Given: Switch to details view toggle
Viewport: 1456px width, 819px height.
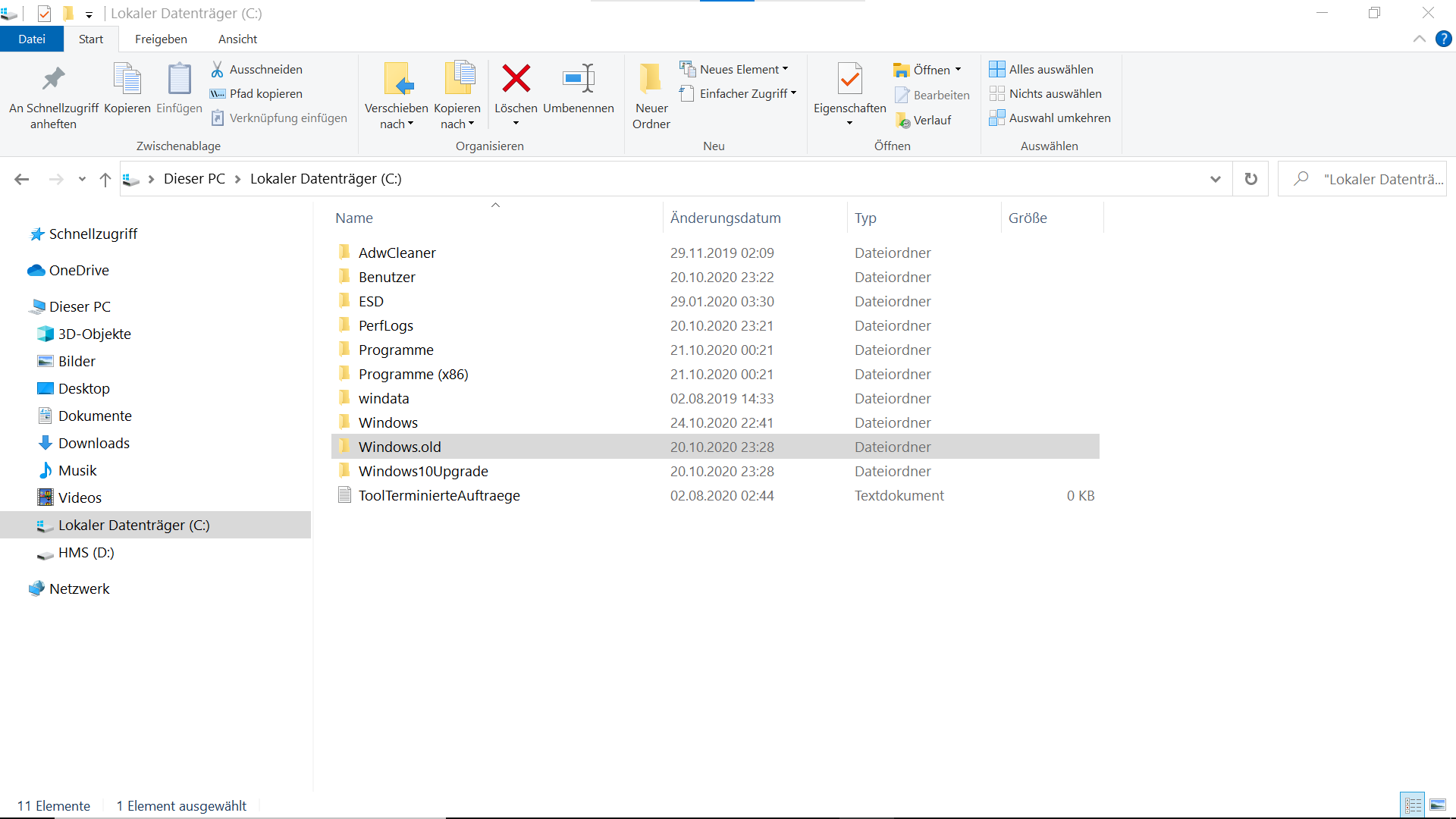Looking at the screenshot, I should [1413, 805].
